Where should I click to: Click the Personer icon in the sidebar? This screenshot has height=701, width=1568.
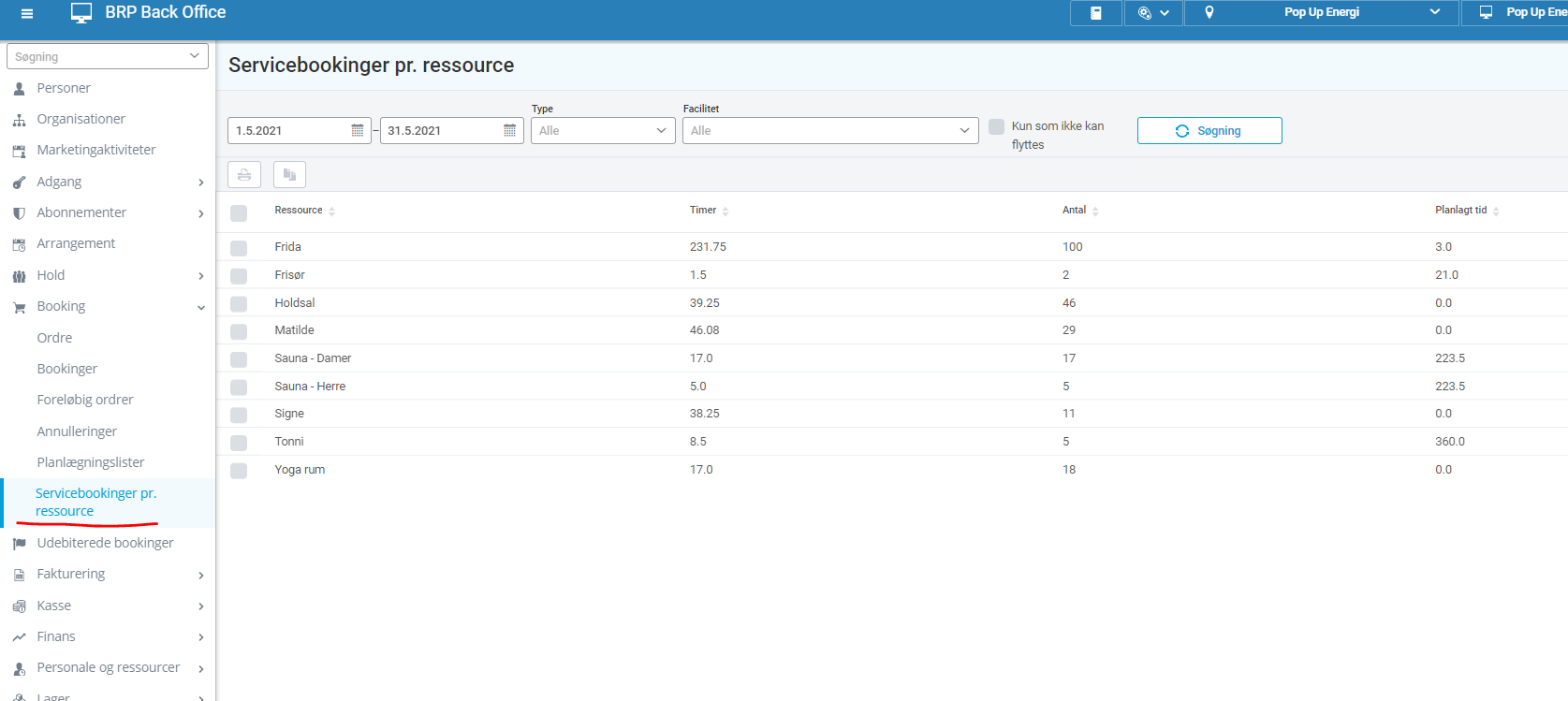[19, 89]
